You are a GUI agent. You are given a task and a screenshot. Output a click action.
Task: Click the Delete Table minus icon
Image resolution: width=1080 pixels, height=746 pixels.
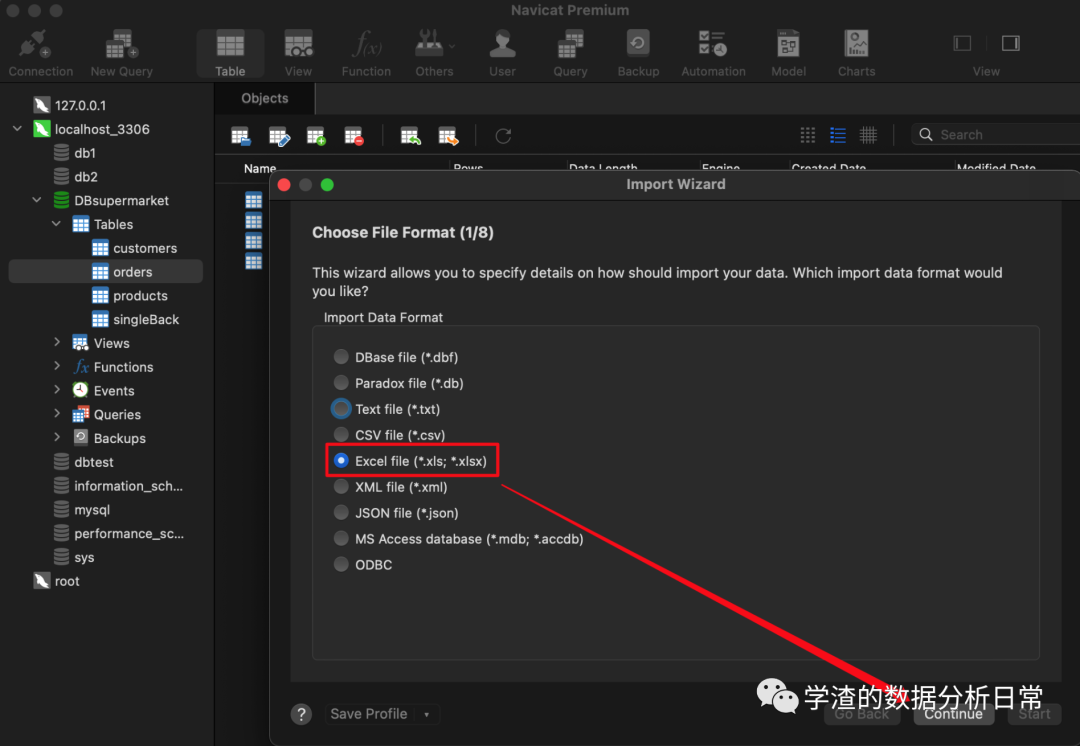[x=354, y=136]
